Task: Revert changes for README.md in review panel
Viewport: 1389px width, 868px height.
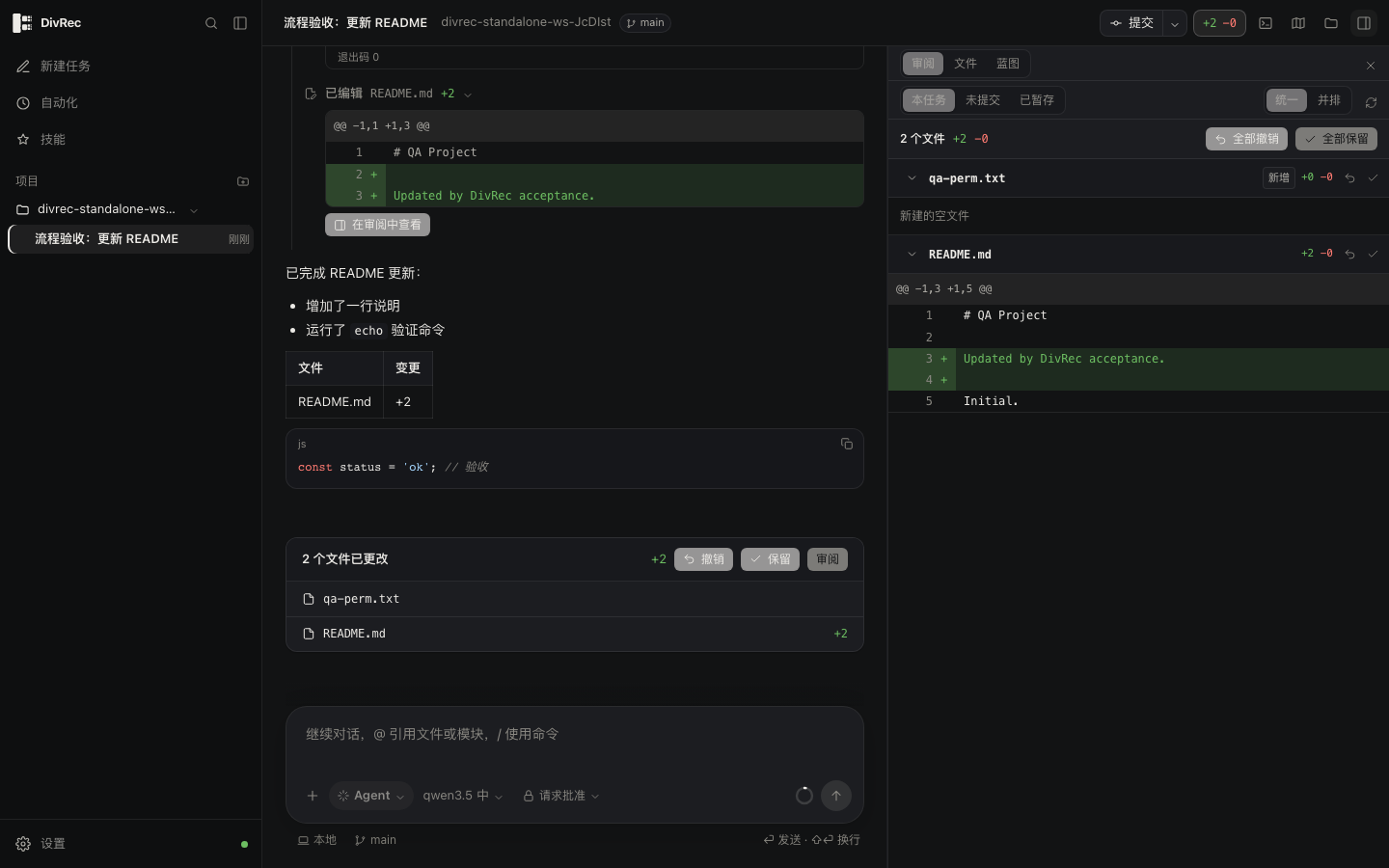Action: click(x=1349, y=255)
